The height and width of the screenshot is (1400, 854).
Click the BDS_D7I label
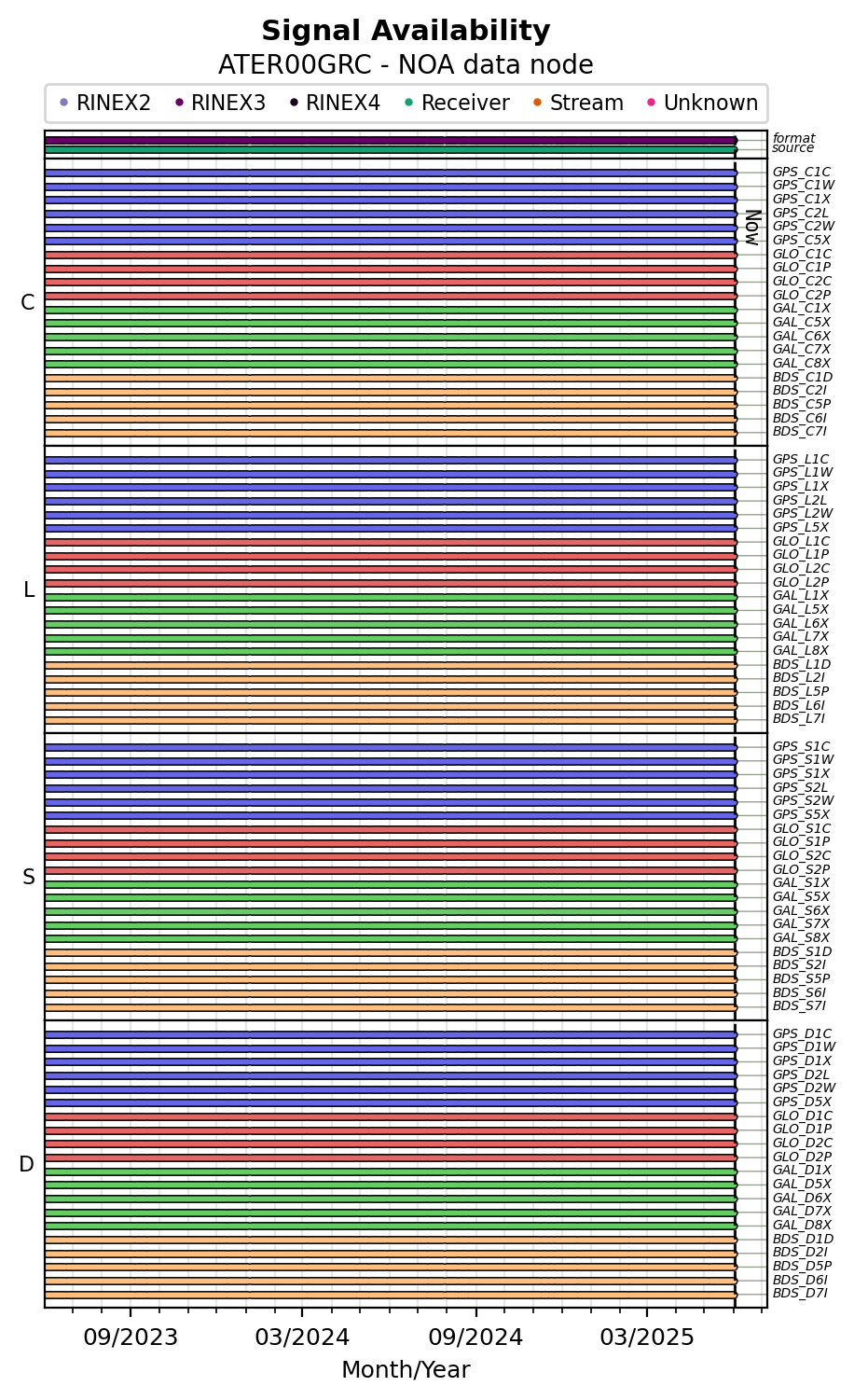(x=800, y=1293)
